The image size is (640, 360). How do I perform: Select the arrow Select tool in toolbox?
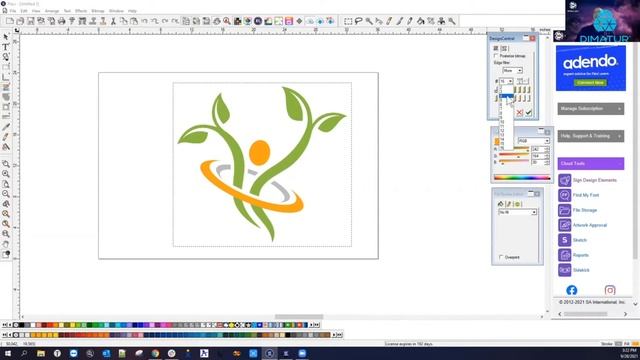[x=6, y=37]
